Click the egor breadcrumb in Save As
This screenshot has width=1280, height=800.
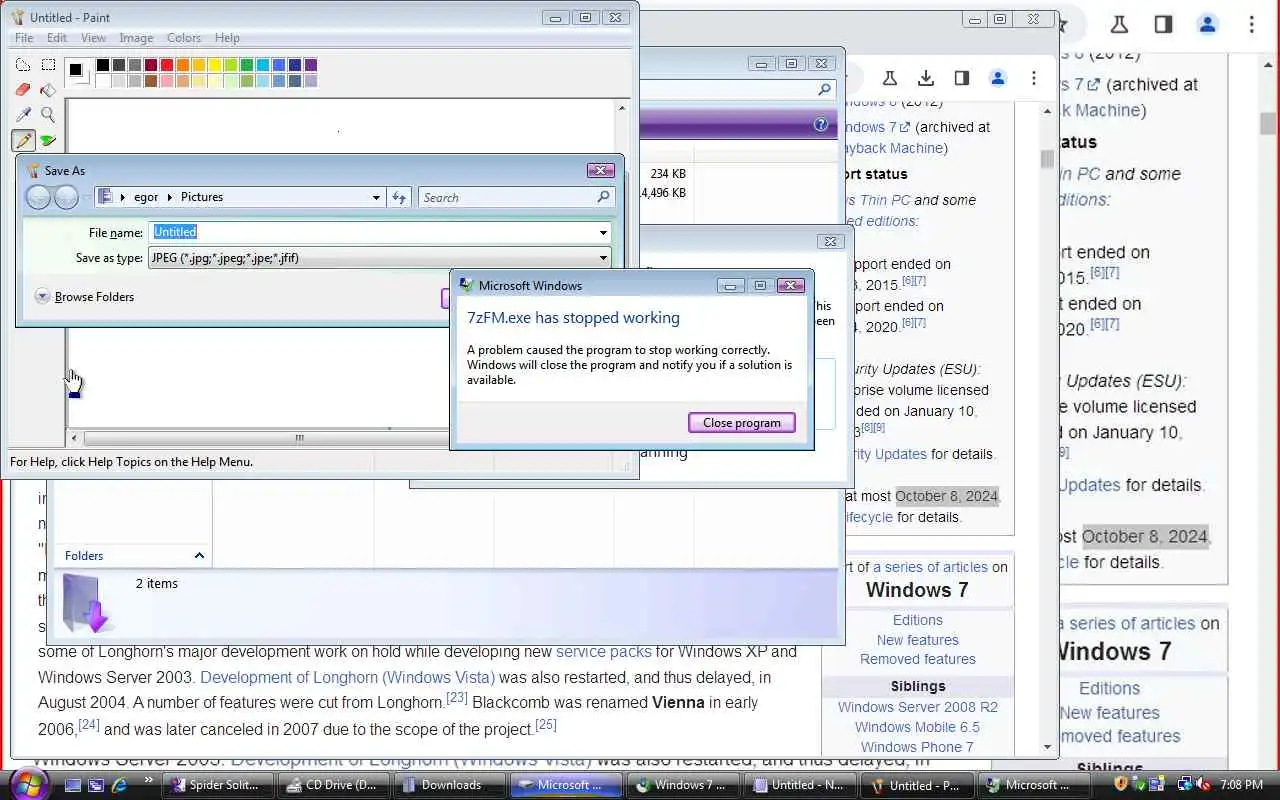click(x=146, y=197)
